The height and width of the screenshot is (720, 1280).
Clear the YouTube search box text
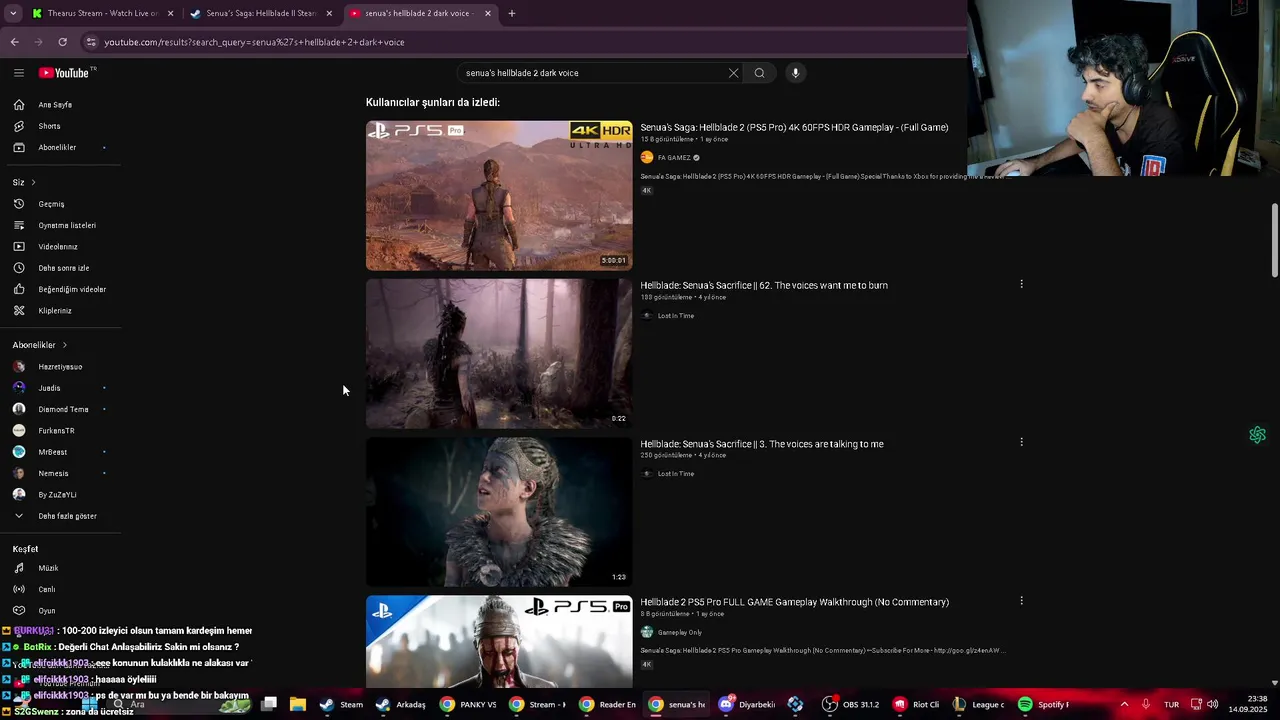733,73
